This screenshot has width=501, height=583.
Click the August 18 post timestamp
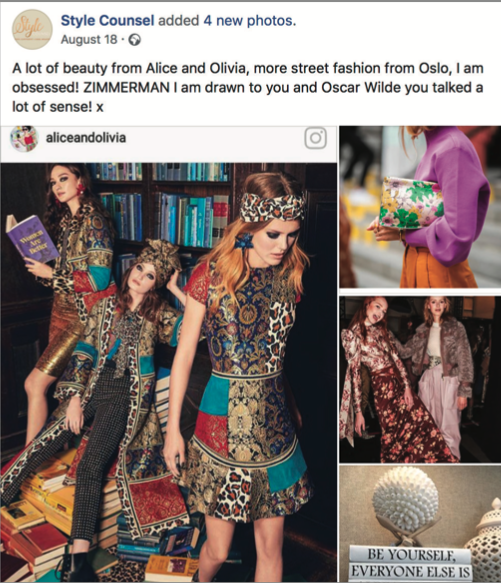click(x=89, y=39)
